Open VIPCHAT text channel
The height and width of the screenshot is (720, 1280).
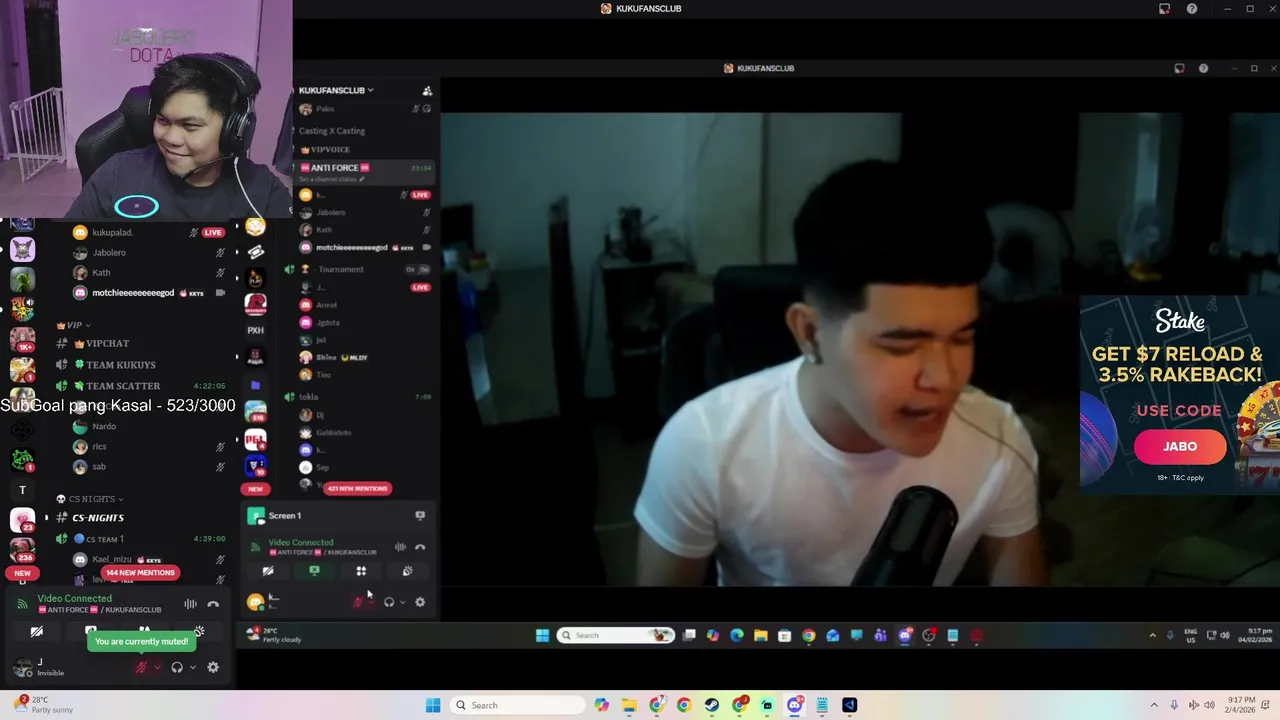pyautogui.click(x=107, y=344)
